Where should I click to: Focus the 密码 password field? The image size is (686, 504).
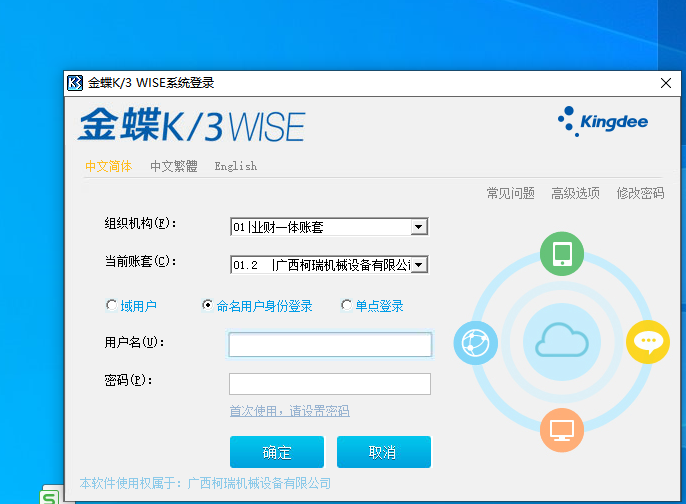coord(330,384)
